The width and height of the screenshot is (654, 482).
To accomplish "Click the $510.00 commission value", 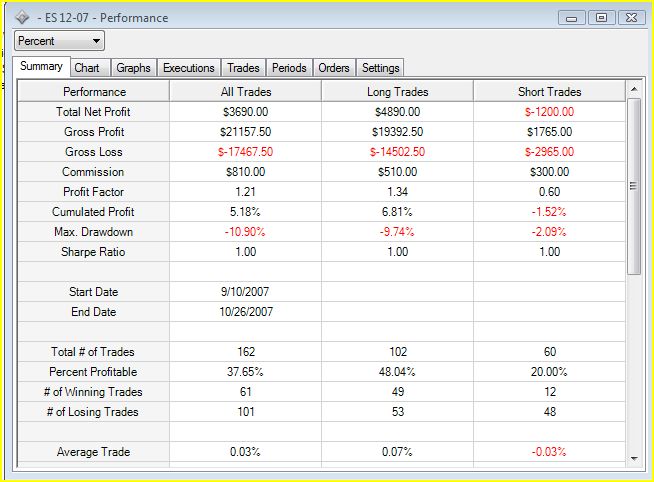I will point(397,172).
